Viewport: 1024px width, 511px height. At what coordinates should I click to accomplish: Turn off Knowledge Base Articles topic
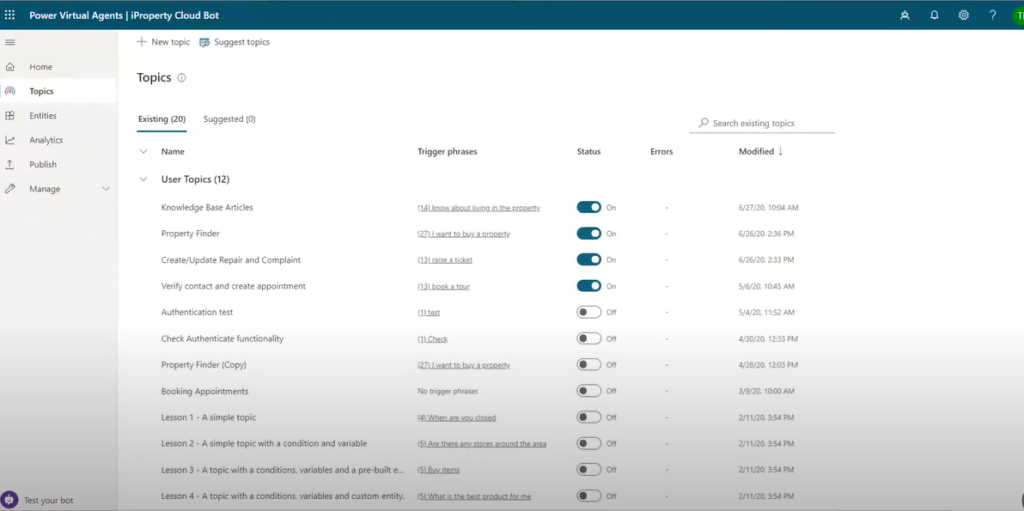[x=588, y=207]
